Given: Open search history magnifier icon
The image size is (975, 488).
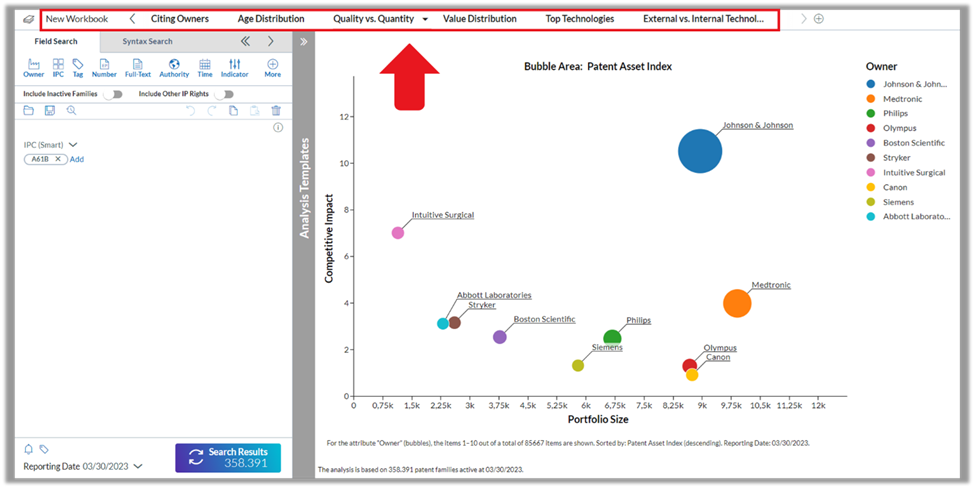Looking at the screenshot, I should pos(71,111).
